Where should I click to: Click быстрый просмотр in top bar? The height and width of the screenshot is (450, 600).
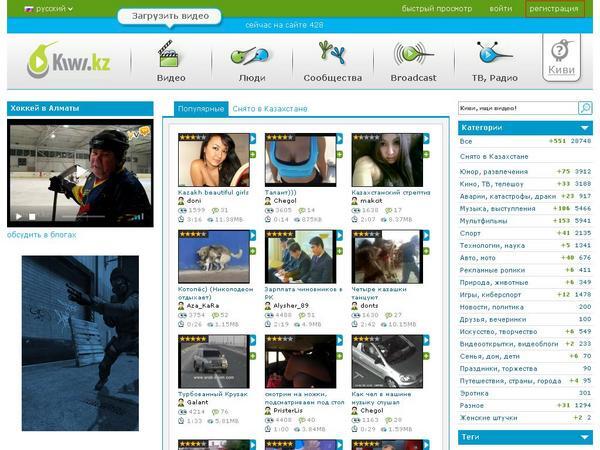point(437,8)
